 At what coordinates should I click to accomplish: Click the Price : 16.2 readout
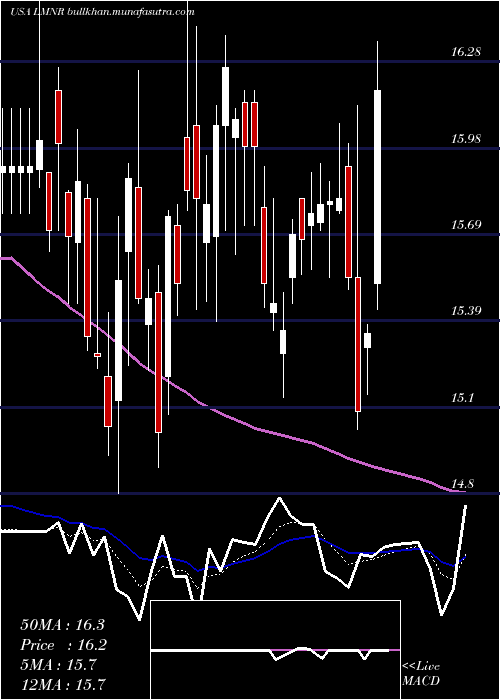click(62, 645)
